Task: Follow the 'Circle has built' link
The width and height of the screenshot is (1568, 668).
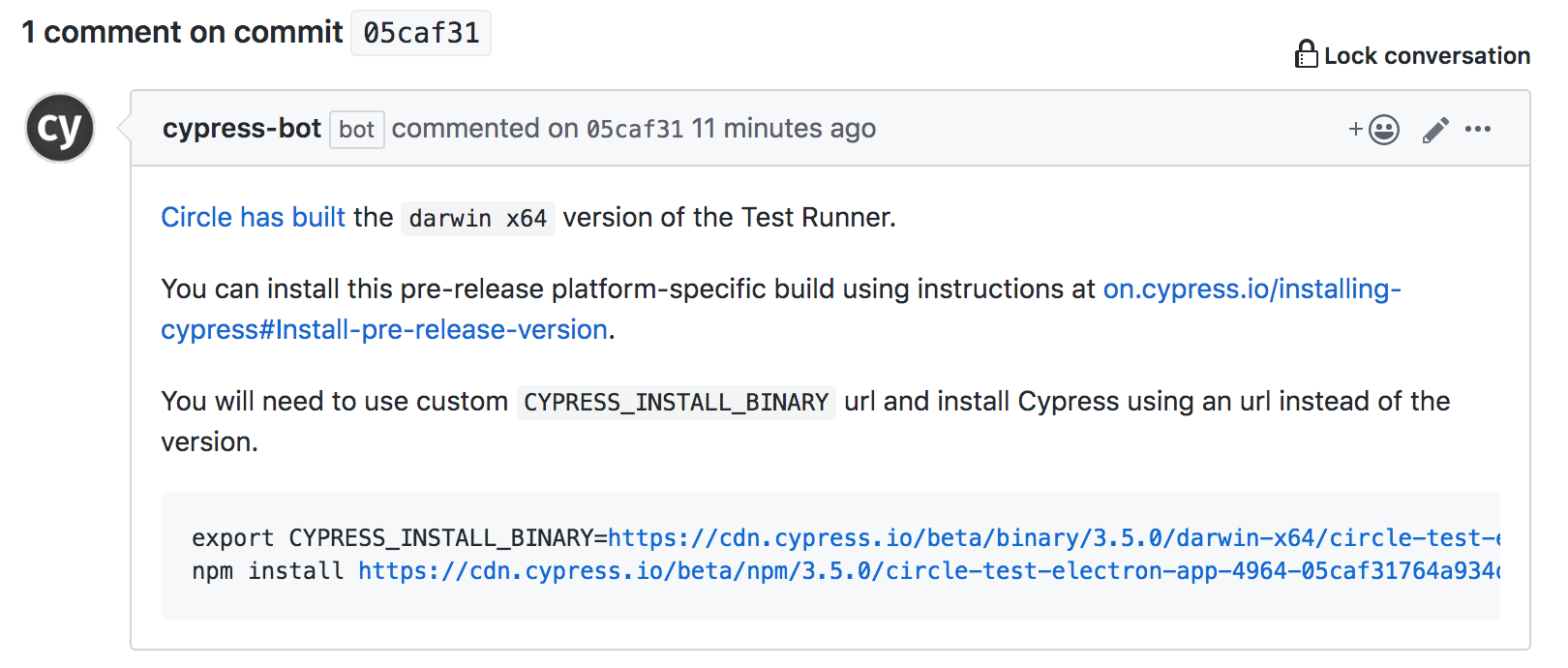Action: coord(253,217)
